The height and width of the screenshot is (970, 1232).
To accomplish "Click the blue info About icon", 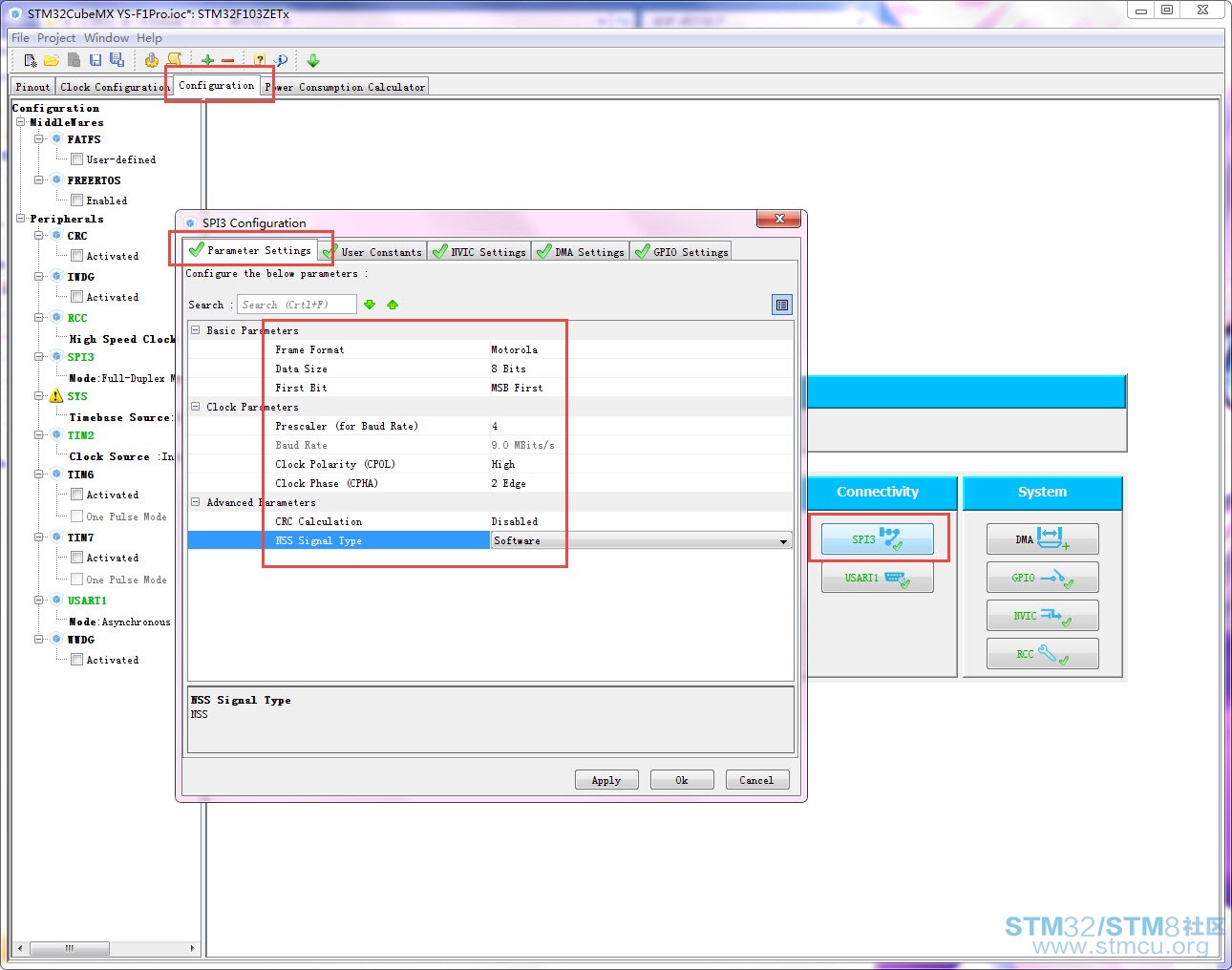I will 281,60.
